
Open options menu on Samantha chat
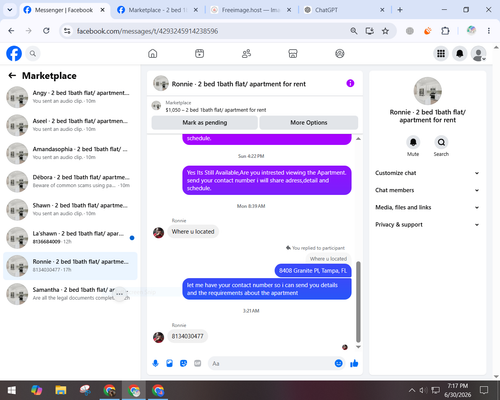point(120,294)
